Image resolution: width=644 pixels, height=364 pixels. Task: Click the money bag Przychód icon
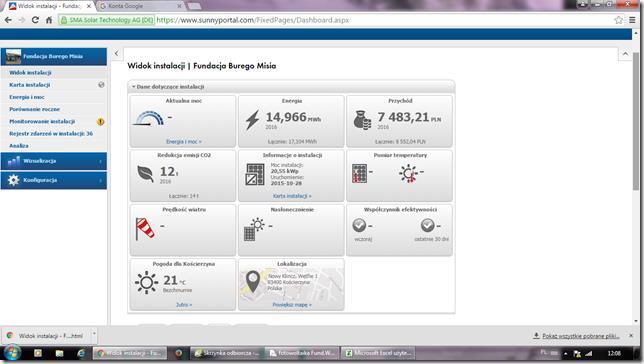(x=362, y=120)
